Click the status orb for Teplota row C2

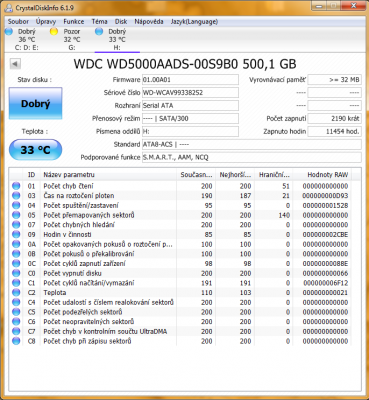pyautogui.click(x=16, y=293)
